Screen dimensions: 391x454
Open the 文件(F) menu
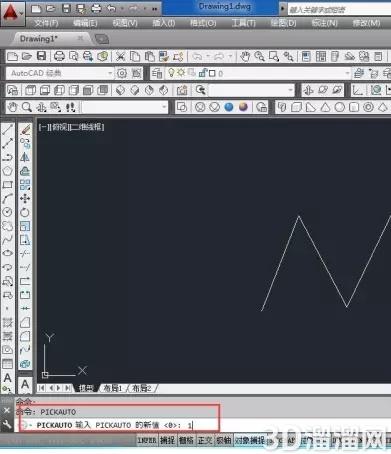[x=46, y=23]
